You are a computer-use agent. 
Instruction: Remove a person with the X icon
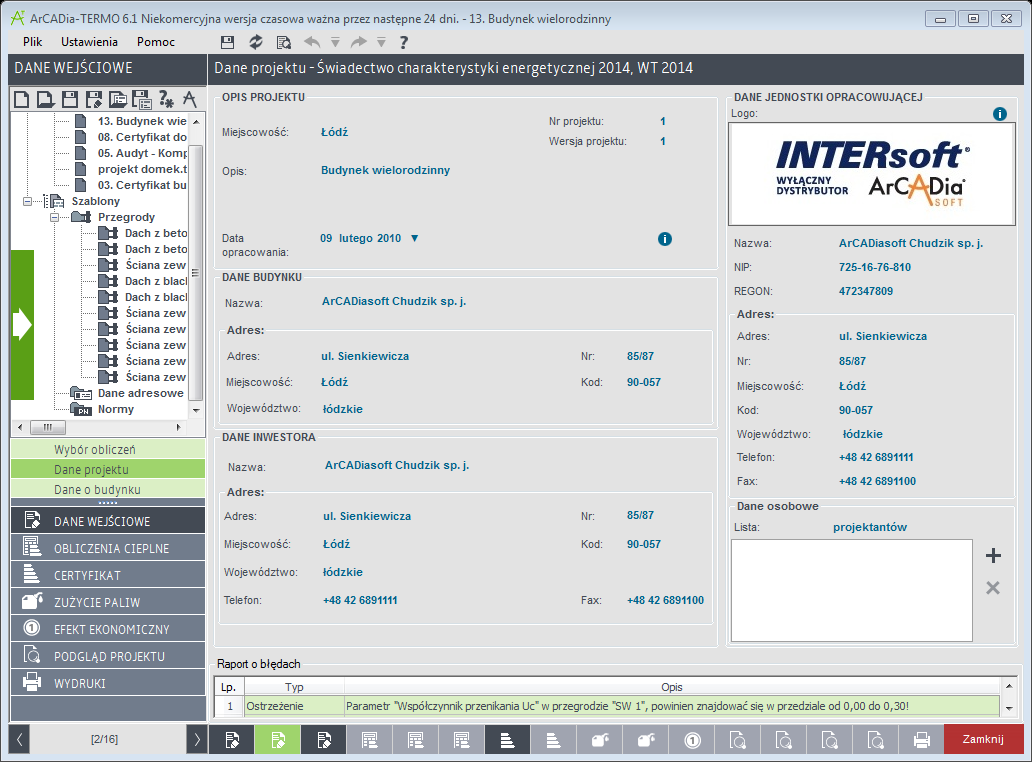[993, 588]
